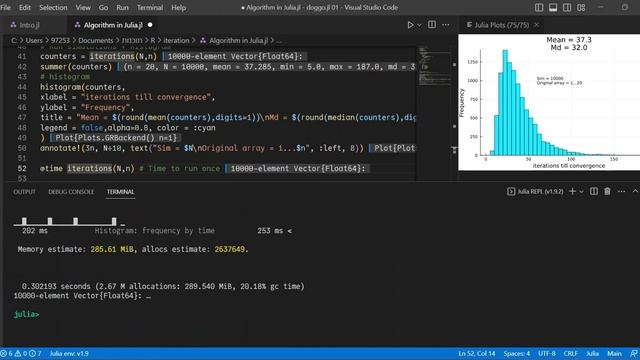Split the terminal
This screenshot has width=640, height=360.
tap(594, 191)
